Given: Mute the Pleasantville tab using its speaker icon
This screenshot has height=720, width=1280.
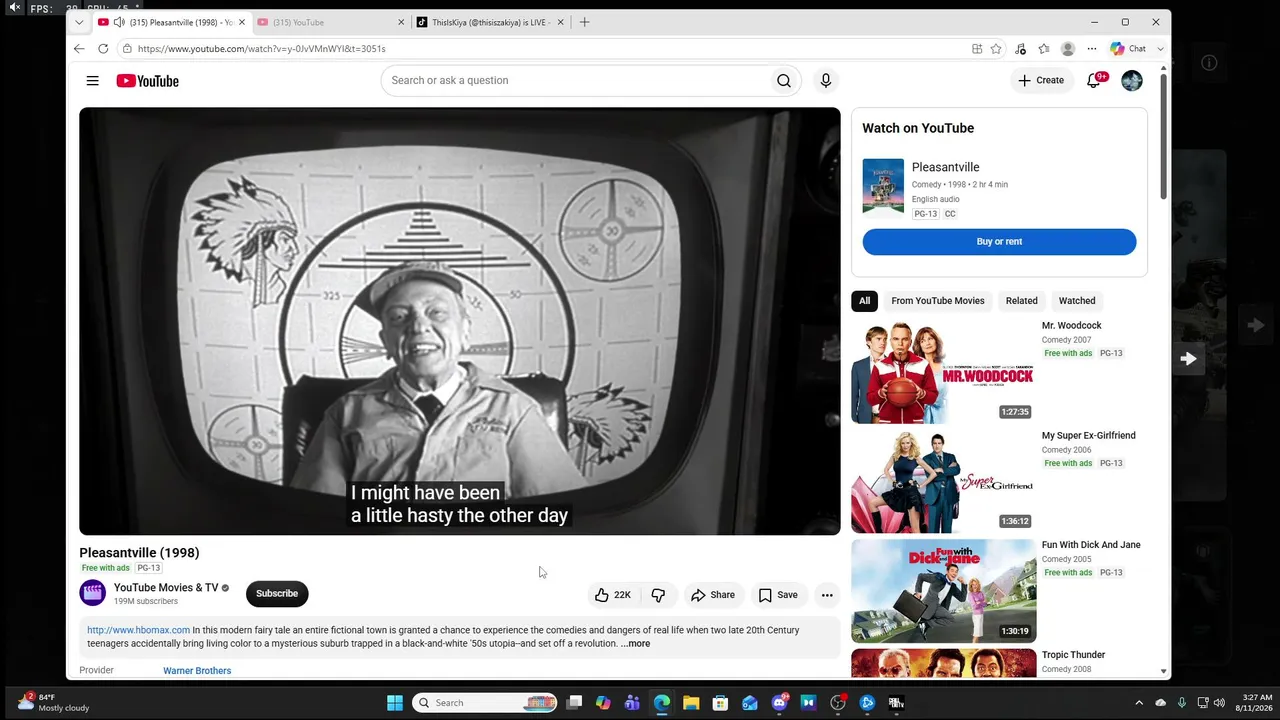Looking at the screenshot, I should (119, 22).
